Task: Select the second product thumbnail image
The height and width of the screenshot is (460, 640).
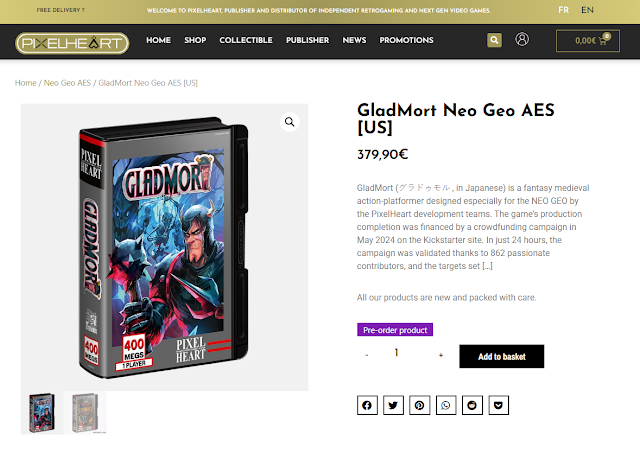Action: click(85, 413)
